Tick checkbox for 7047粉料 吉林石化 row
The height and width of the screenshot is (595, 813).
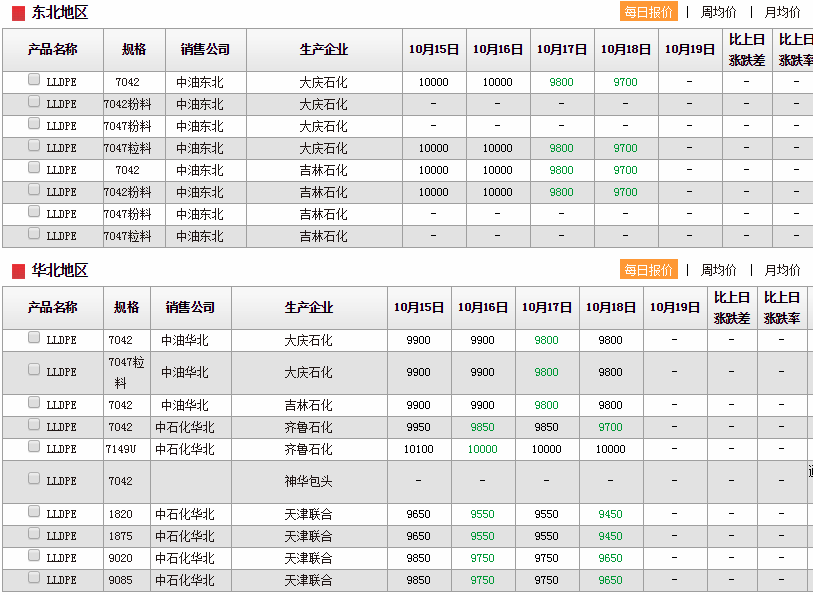click(34, 211)
